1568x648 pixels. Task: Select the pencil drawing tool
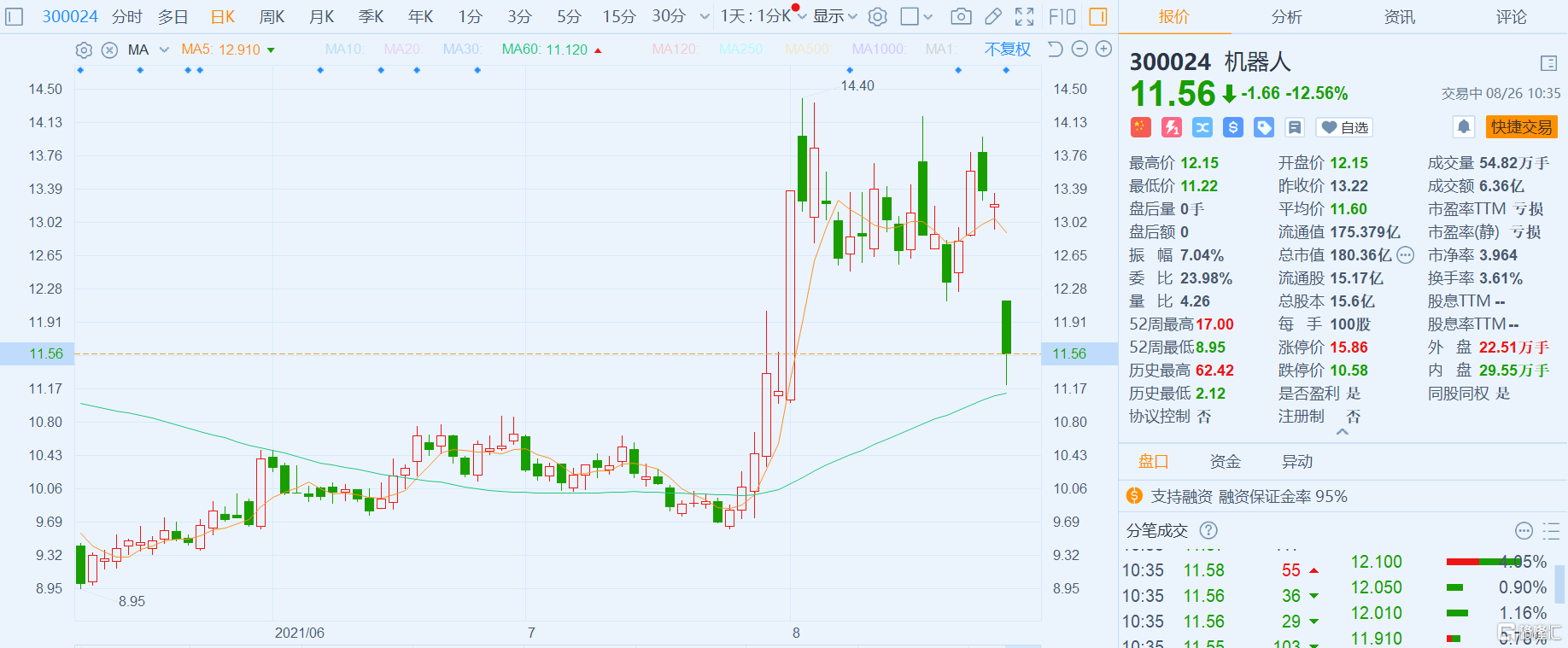[992, 16]
